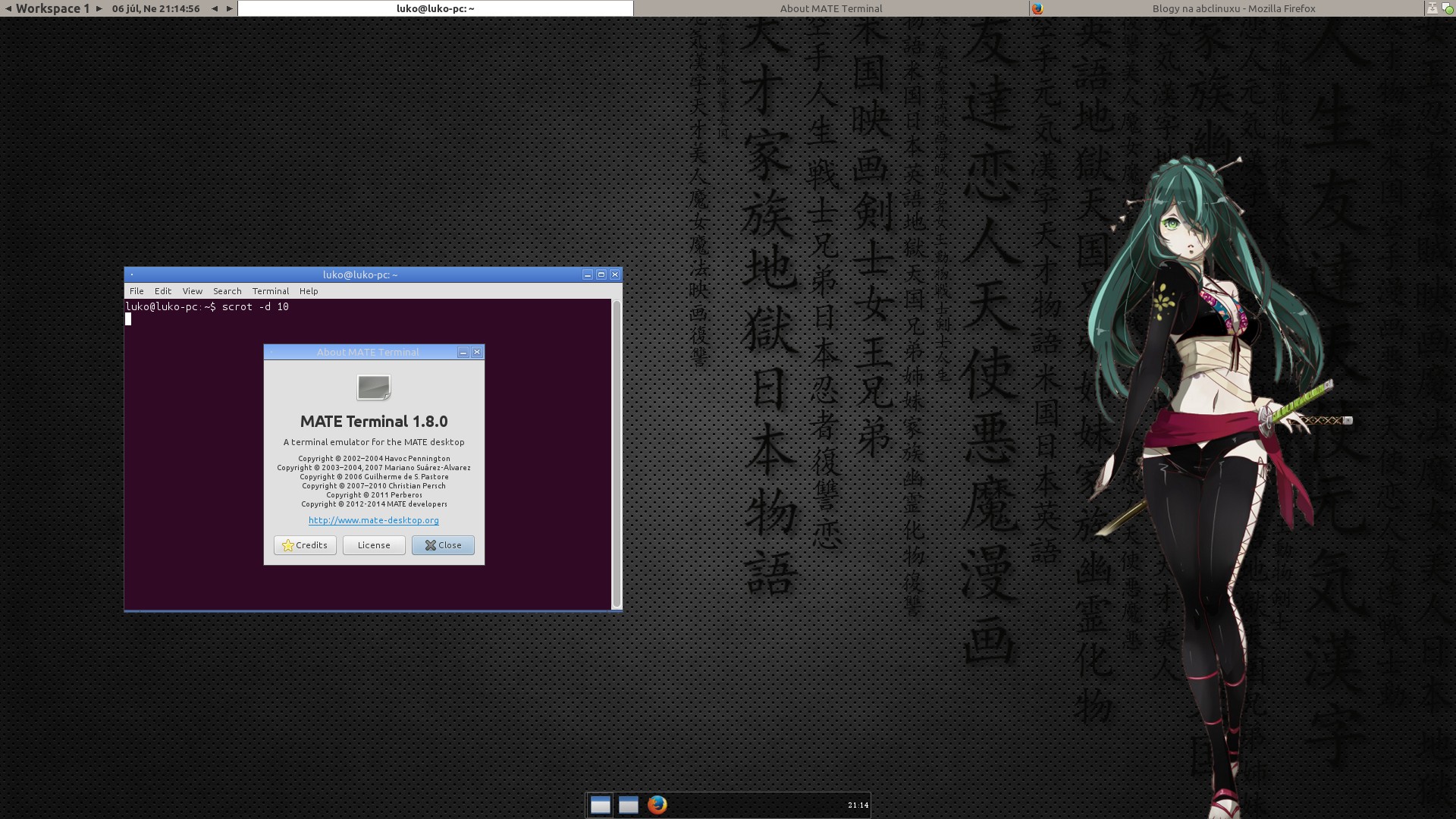Activate luko@luko-pc taskbar entry in top panel
Viewport: 1456px width, 819px height.
pyautogui.click(x=435, y=8)
